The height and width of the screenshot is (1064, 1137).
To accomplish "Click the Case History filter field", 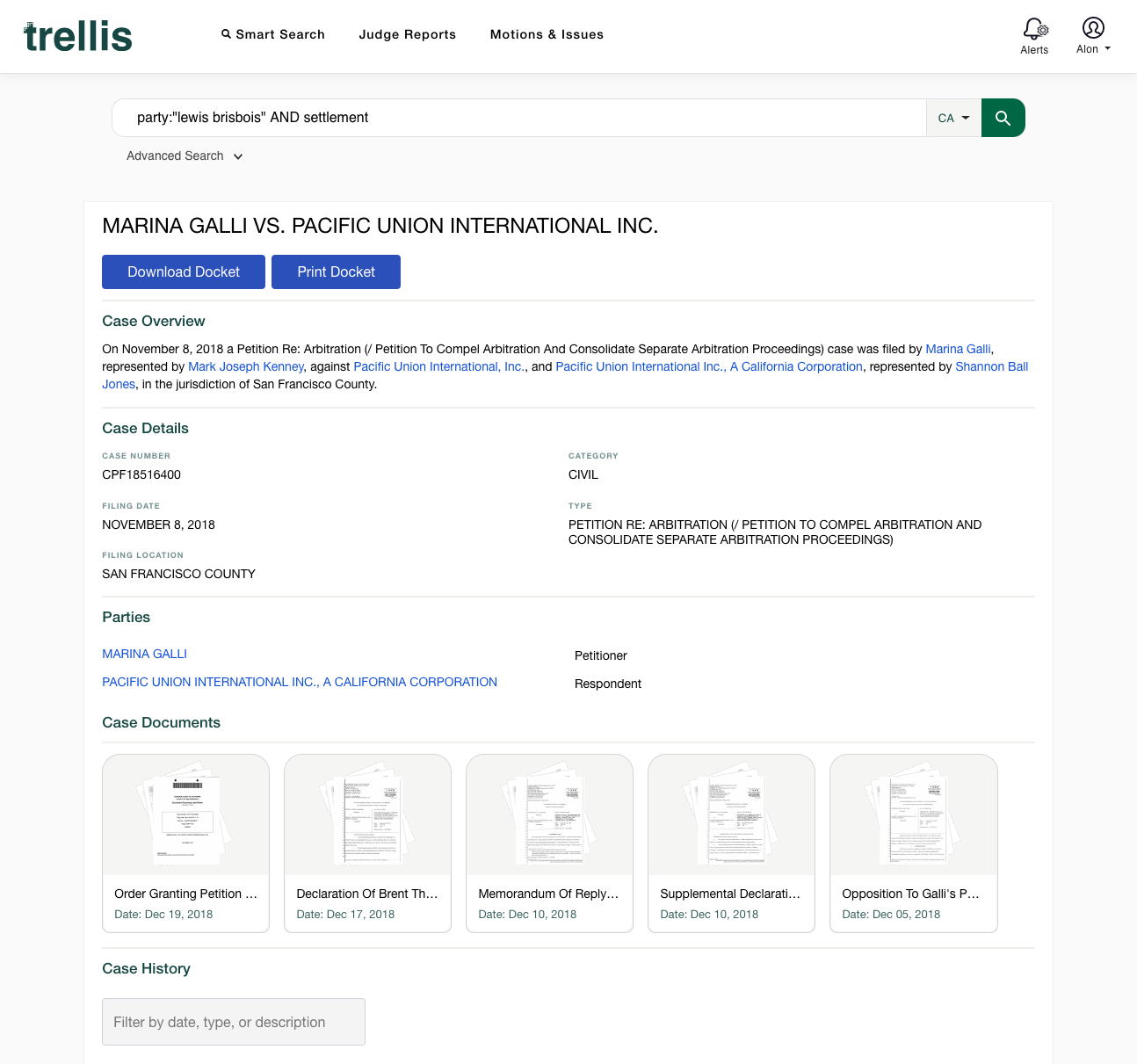I will [x=233, y=1022].
